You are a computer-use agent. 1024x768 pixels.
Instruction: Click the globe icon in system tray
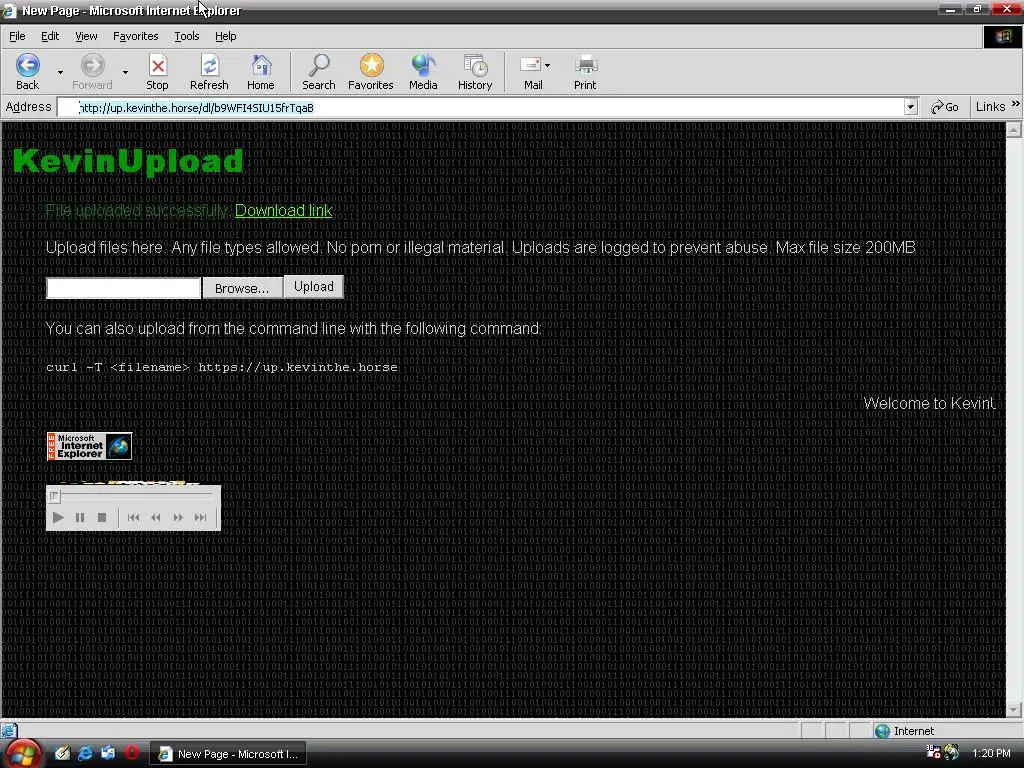coord(952,752)
